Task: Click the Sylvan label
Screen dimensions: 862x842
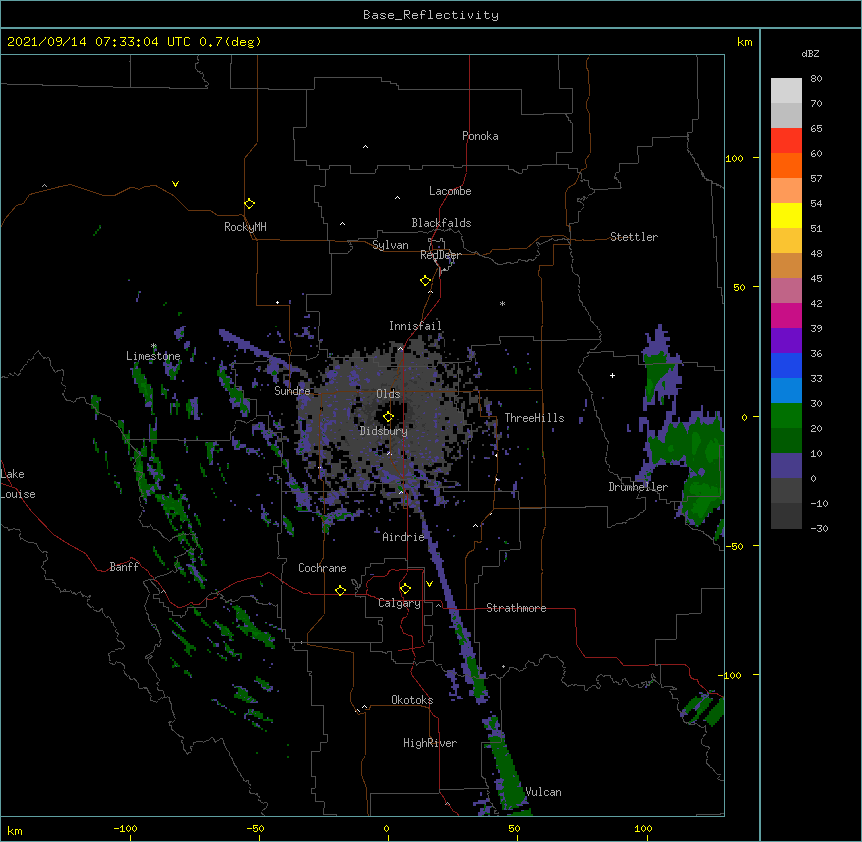Action: (x=390, y=245)
